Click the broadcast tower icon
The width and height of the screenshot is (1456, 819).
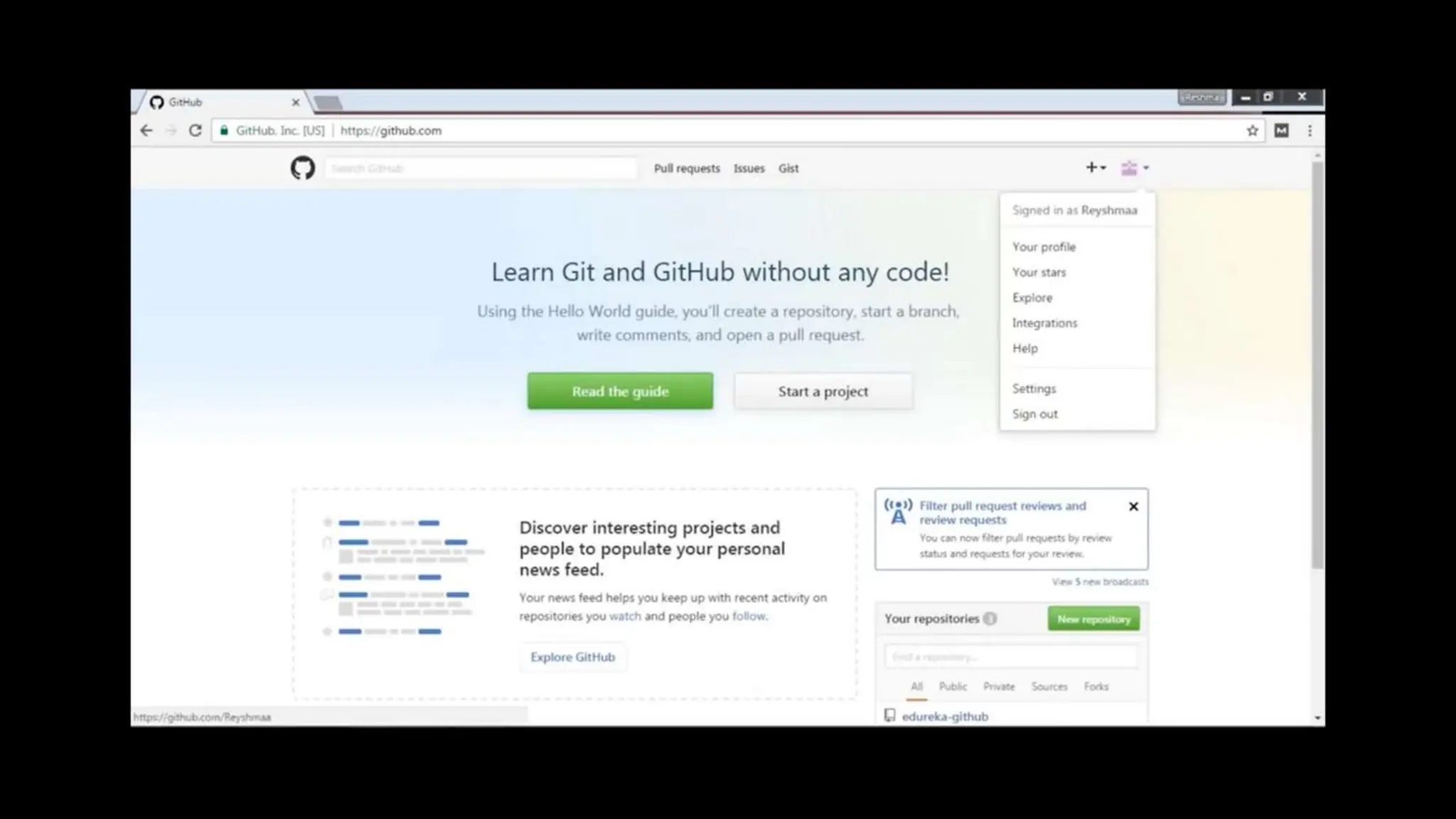898,511
